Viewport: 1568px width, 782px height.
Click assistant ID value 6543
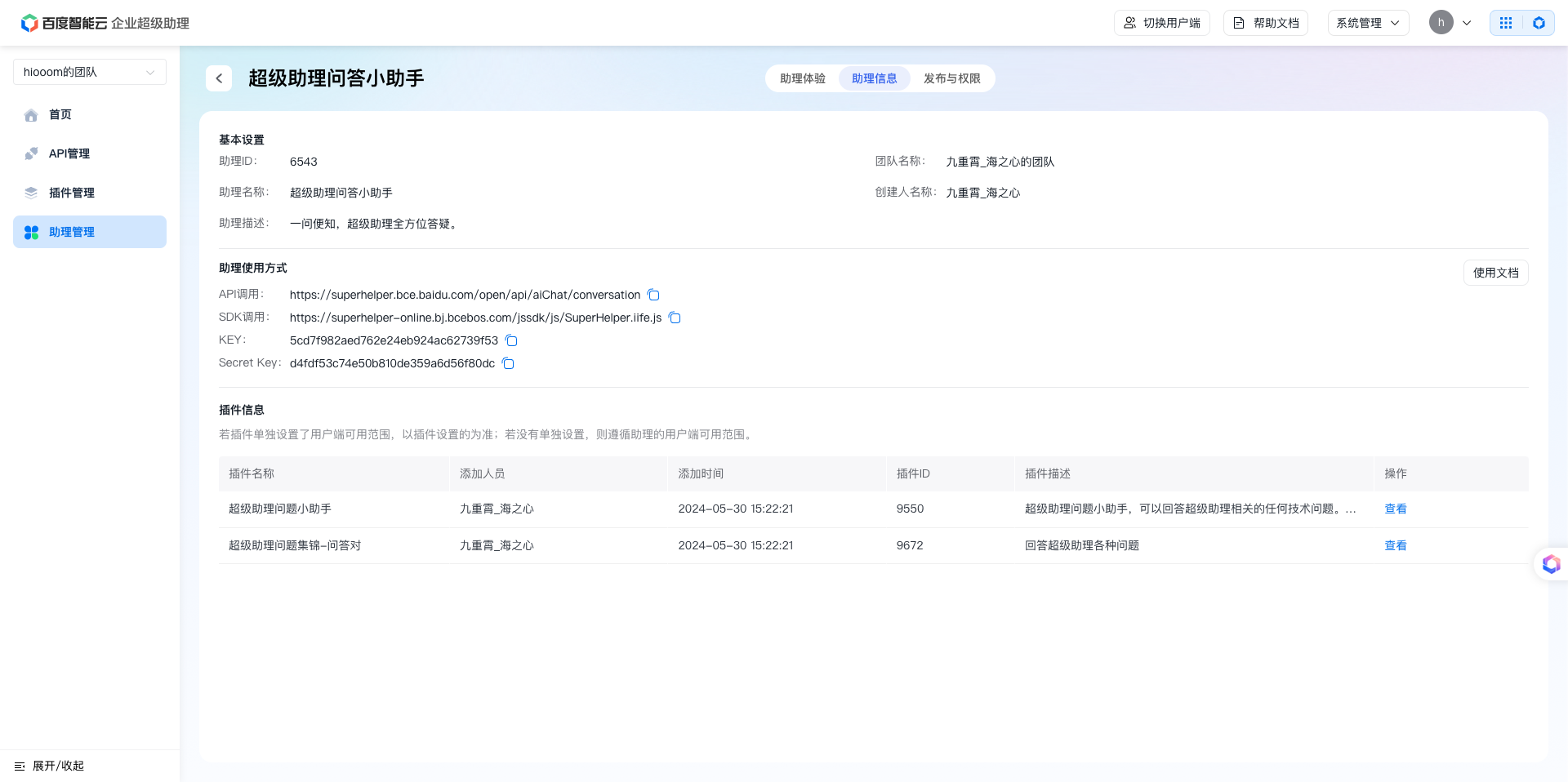pos(303,162)
